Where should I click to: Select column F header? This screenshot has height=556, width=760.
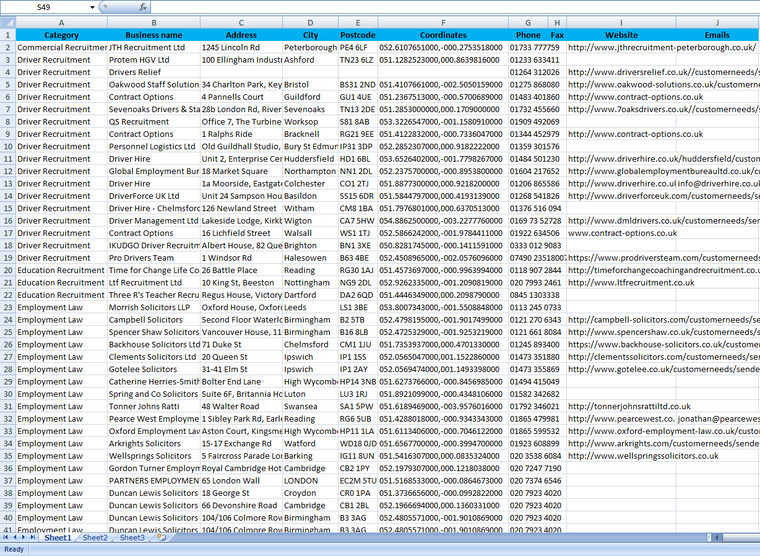pos(443,23)
